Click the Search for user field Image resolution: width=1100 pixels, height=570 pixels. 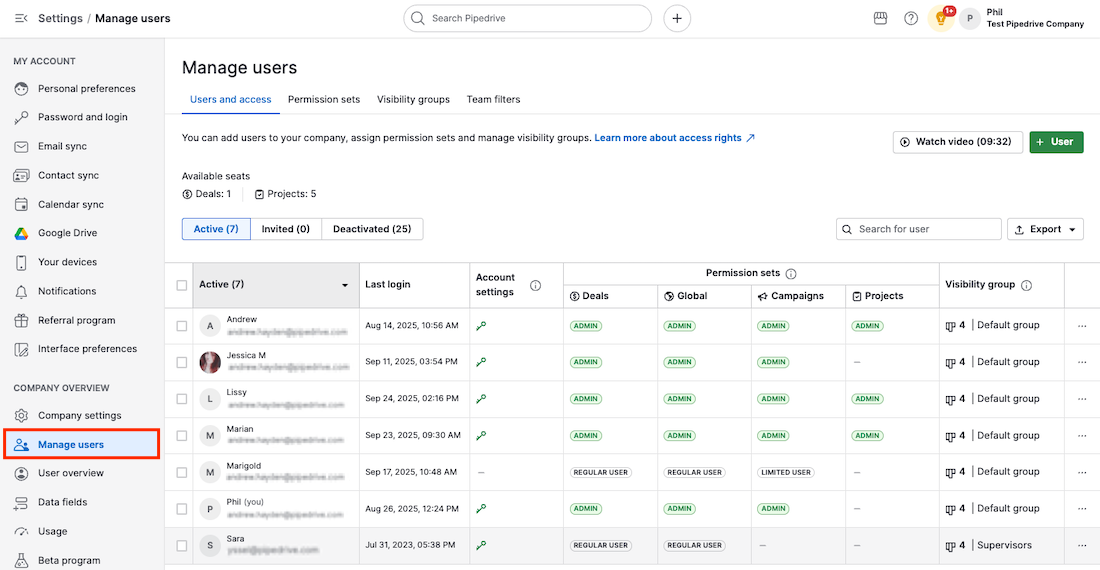tap(919, 229)
